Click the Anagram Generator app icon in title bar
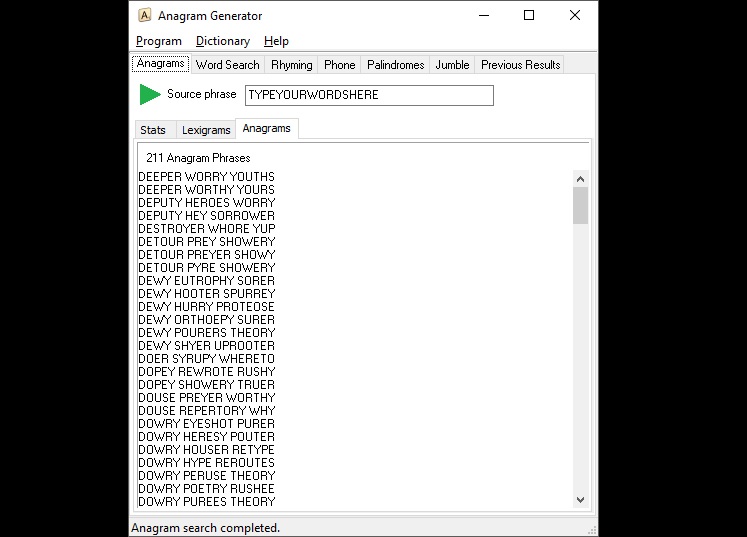The image size is (747, 537). (144, 15)
